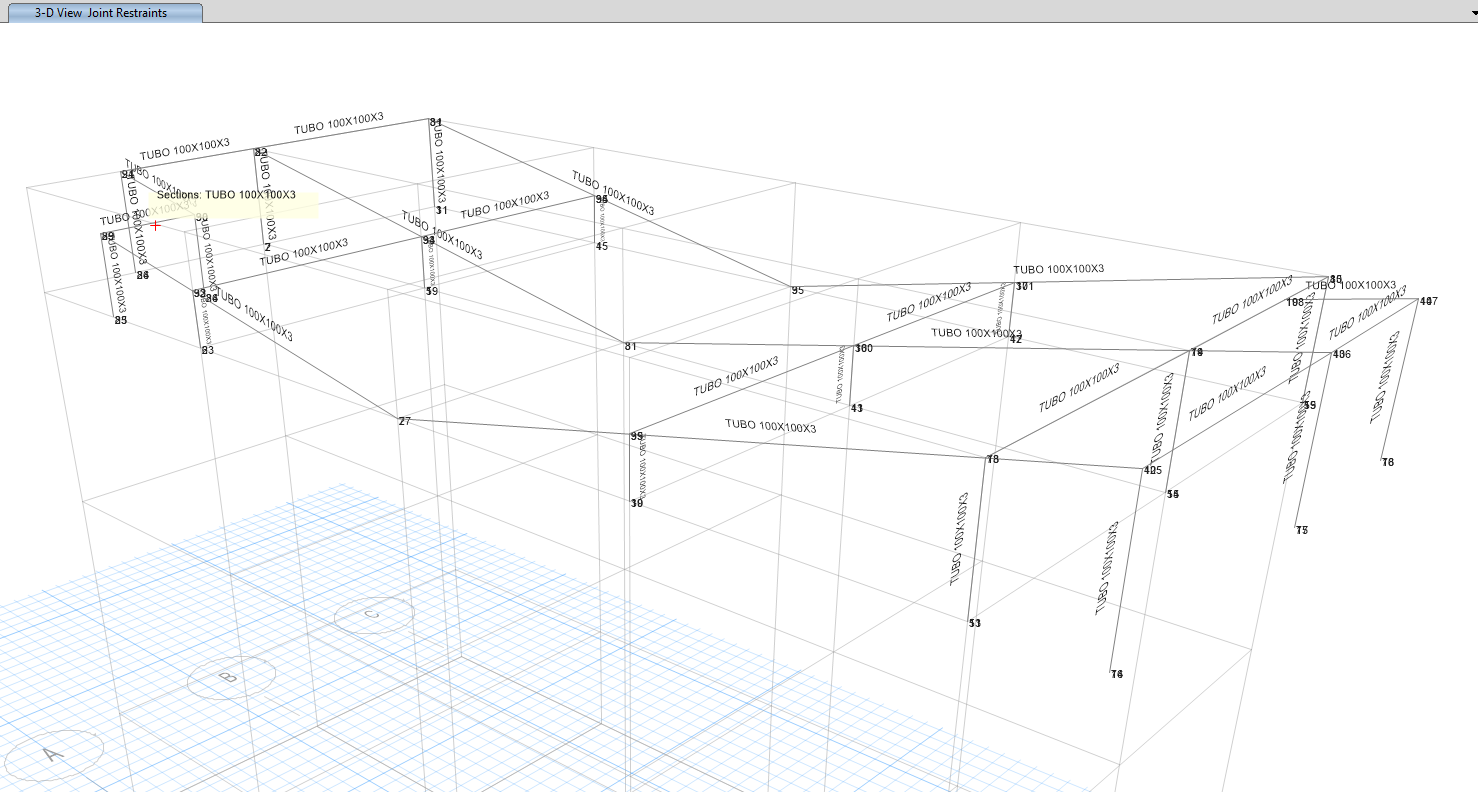Select joint label 83

point(208,351)
